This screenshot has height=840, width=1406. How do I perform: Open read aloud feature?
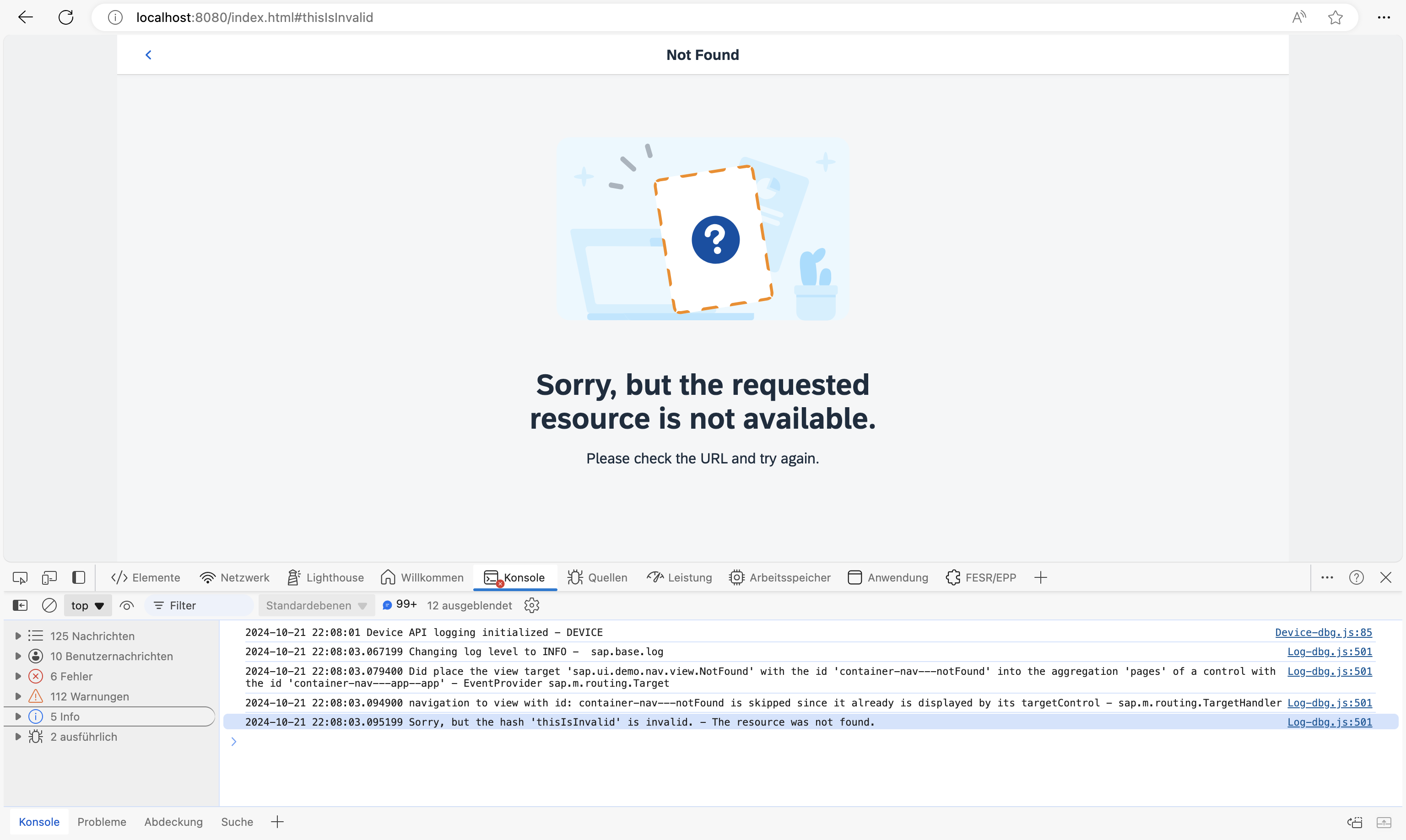tap(1299, 17)
